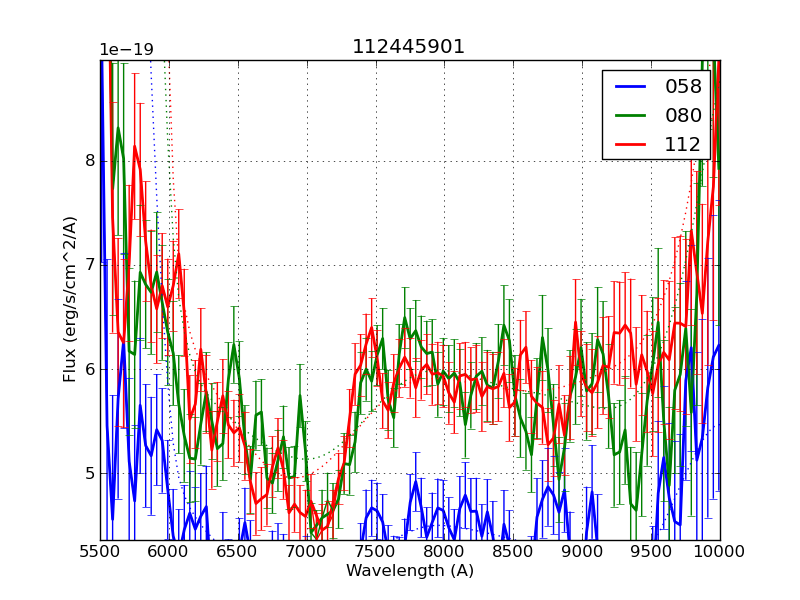Screen dimensions: 800x600
Task: Click the 5500 x-axis tick label
Action: click(x=100, y=551)
